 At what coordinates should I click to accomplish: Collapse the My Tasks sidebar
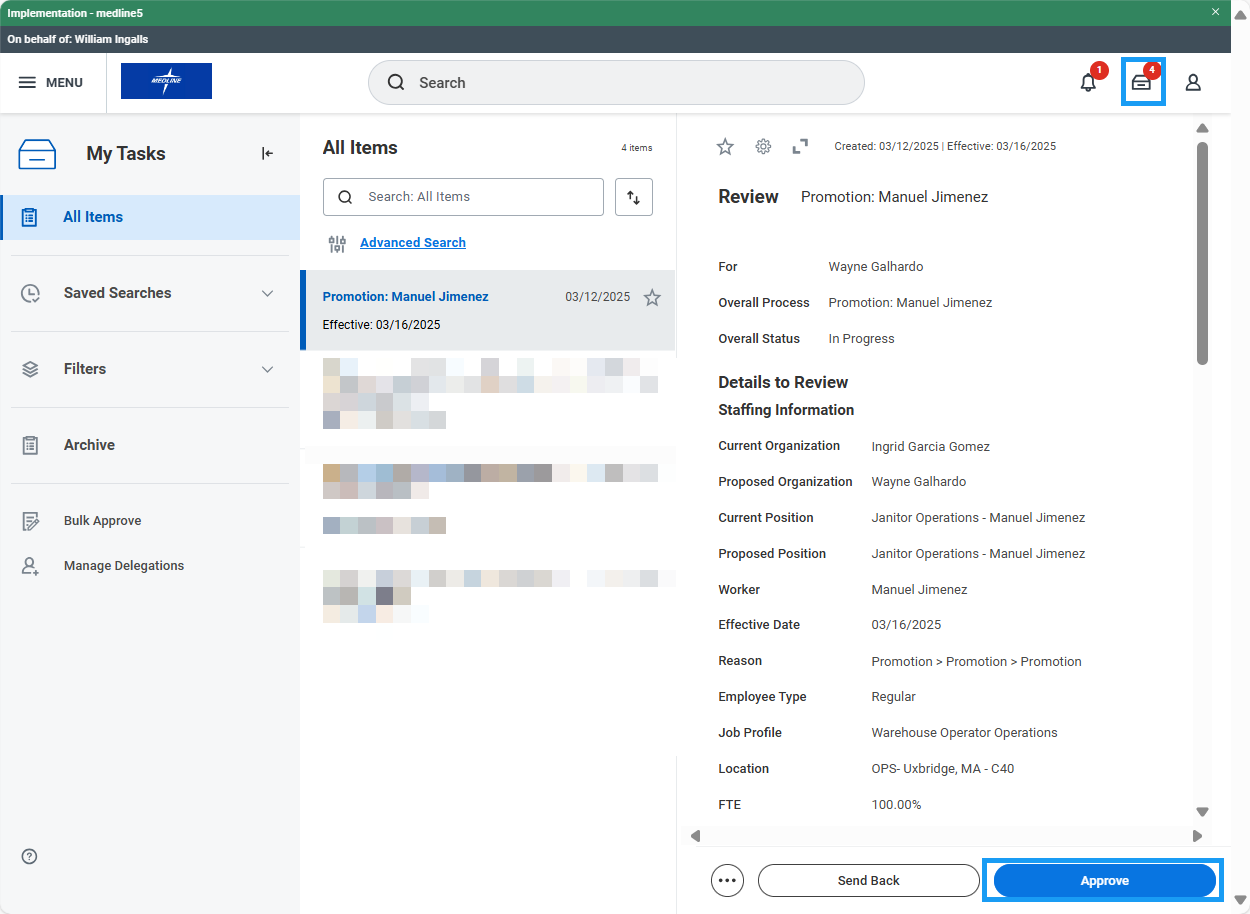point(266,153)
